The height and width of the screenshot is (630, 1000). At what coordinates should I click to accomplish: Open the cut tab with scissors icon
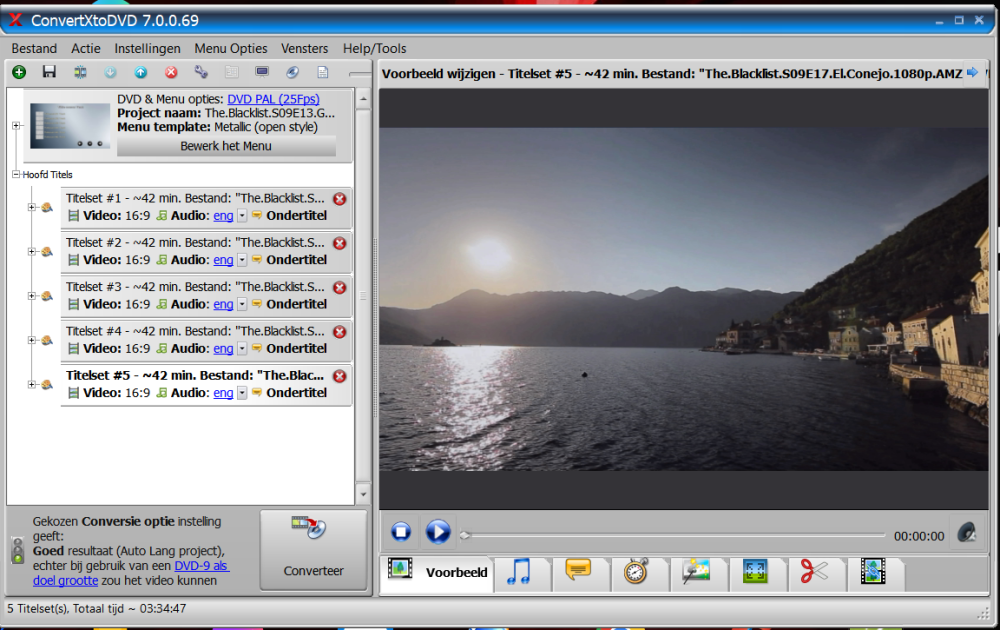point(814,571)
